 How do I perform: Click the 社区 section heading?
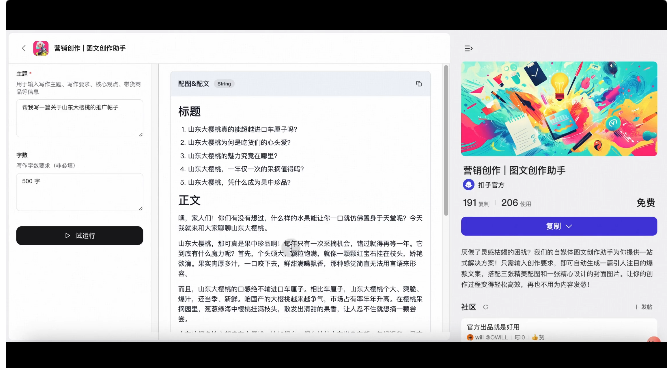click(469, 307)
